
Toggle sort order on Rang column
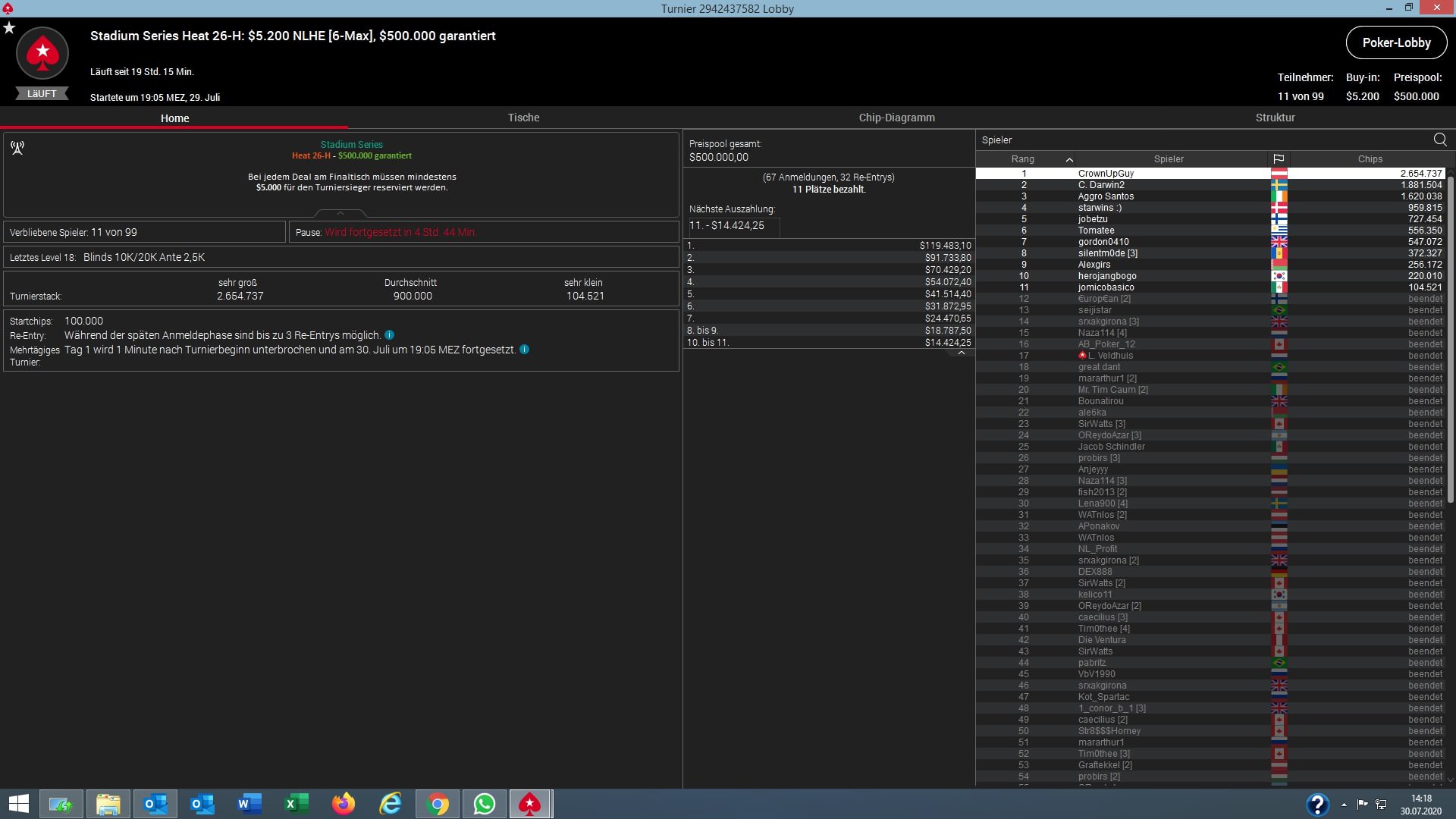pos(1023,159)
